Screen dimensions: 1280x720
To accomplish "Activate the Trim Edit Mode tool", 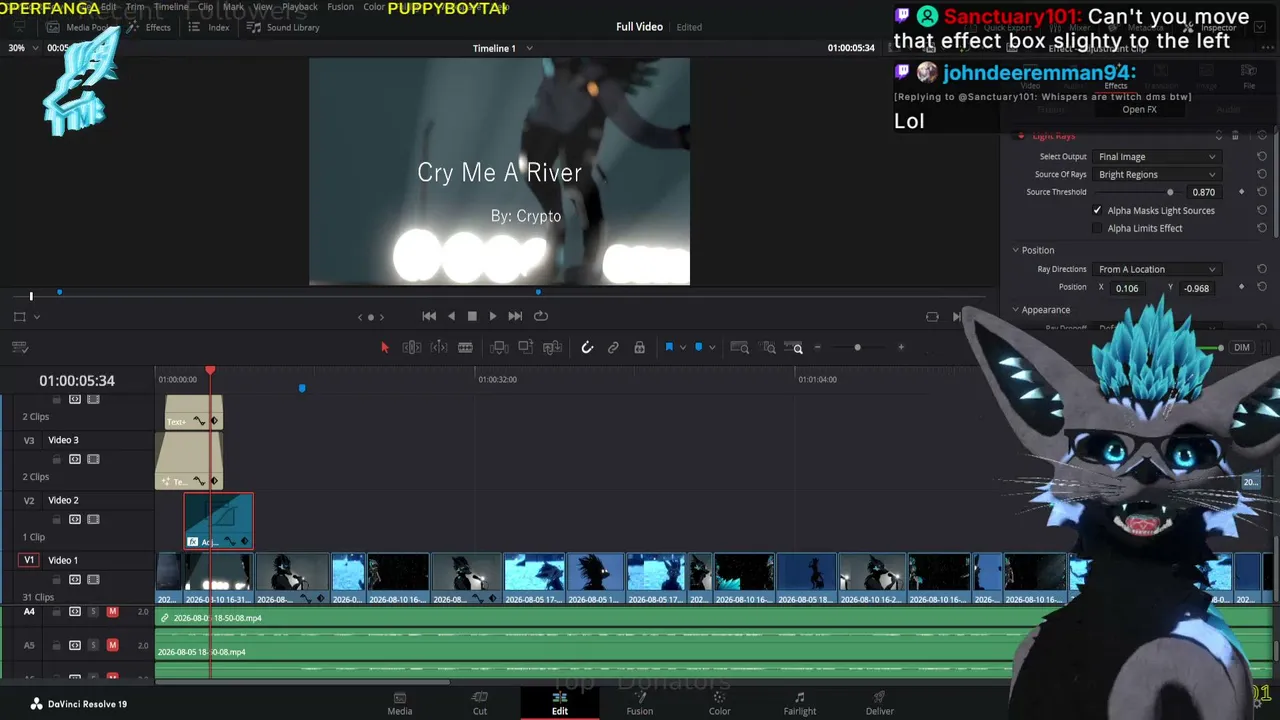I will click(x=411, y=347).
